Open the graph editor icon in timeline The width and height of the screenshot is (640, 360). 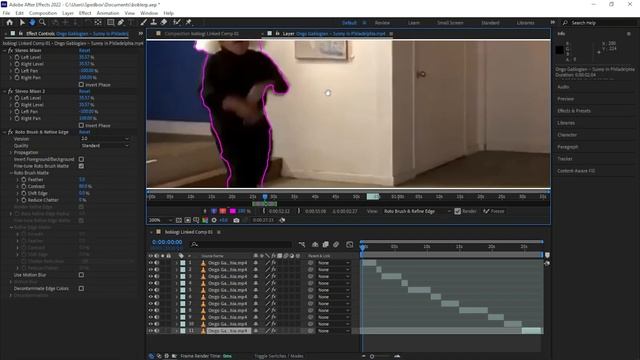[349, 244]
